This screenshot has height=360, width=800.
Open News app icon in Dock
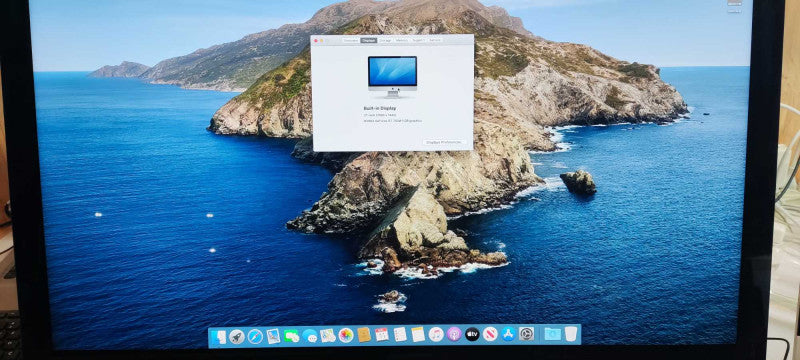(490, 334)
